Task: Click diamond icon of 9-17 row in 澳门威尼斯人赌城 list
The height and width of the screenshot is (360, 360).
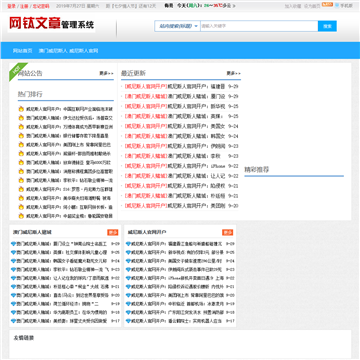Action: tap(13, 321)
